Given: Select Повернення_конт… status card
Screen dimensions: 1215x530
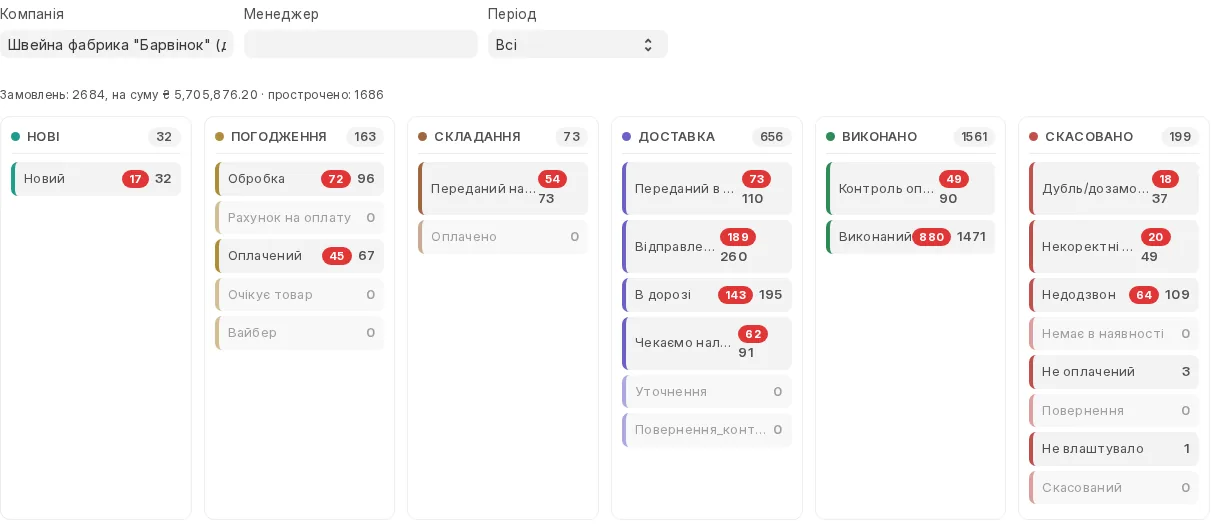Looking at the screenshot, I should [707, 430].
